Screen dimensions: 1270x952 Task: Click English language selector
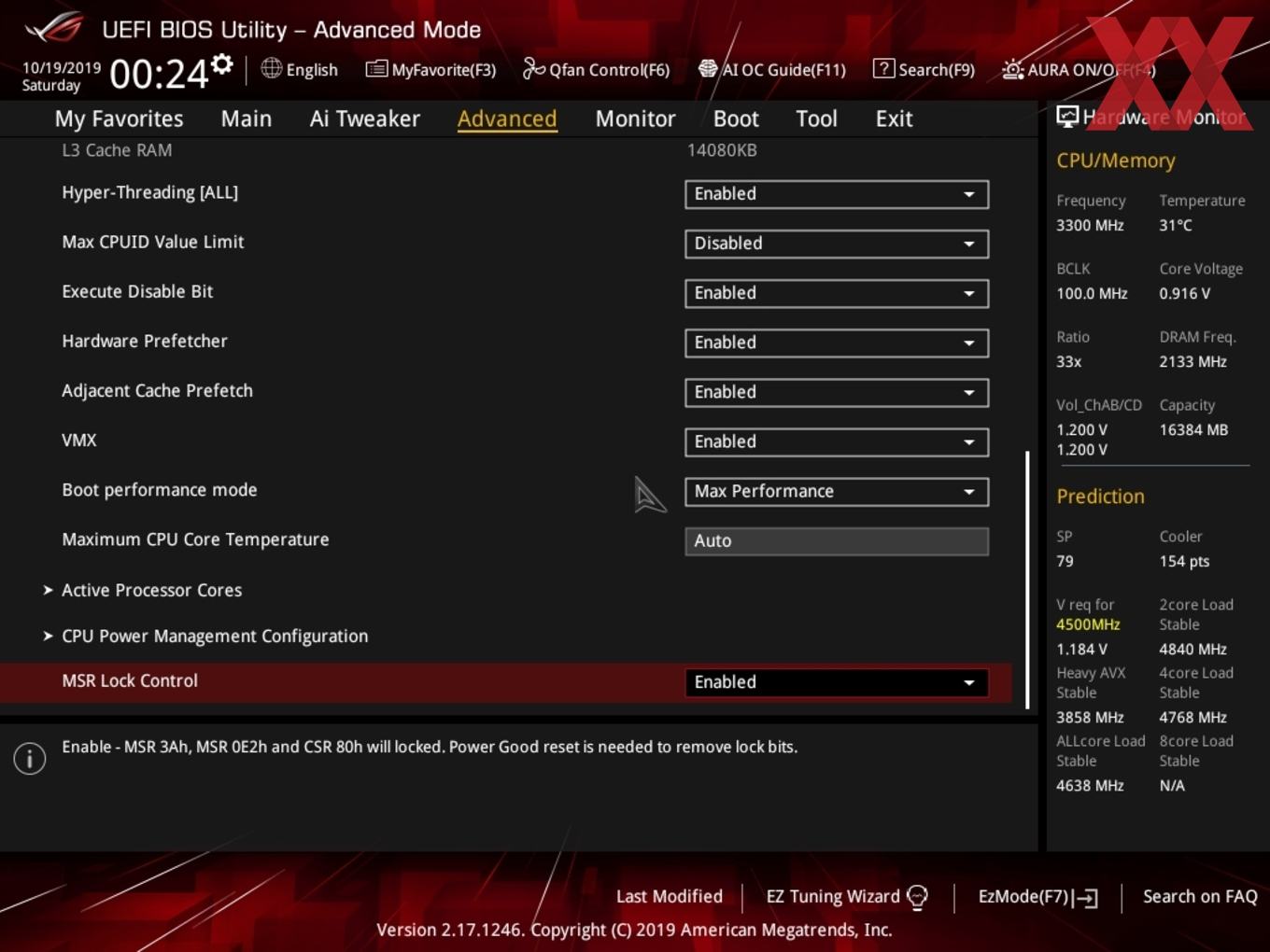tap(312, 70)
